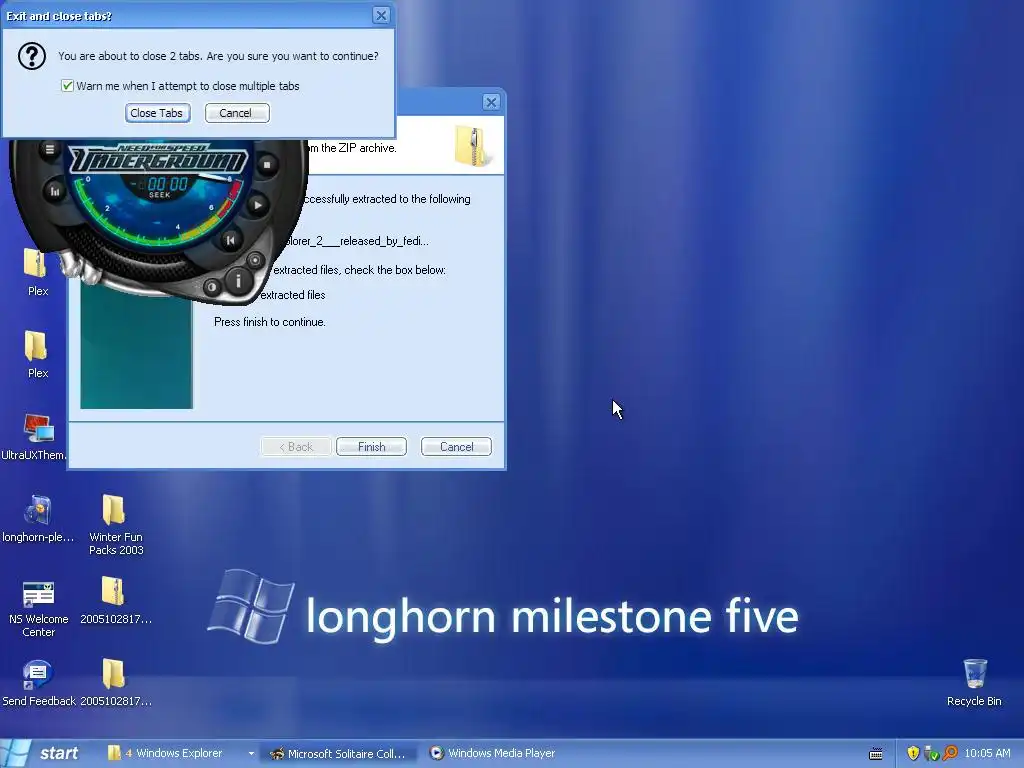Cancel the Exit and close tabs dialog
Viewport: 1024px width, 768px height.
click(236, 113)
